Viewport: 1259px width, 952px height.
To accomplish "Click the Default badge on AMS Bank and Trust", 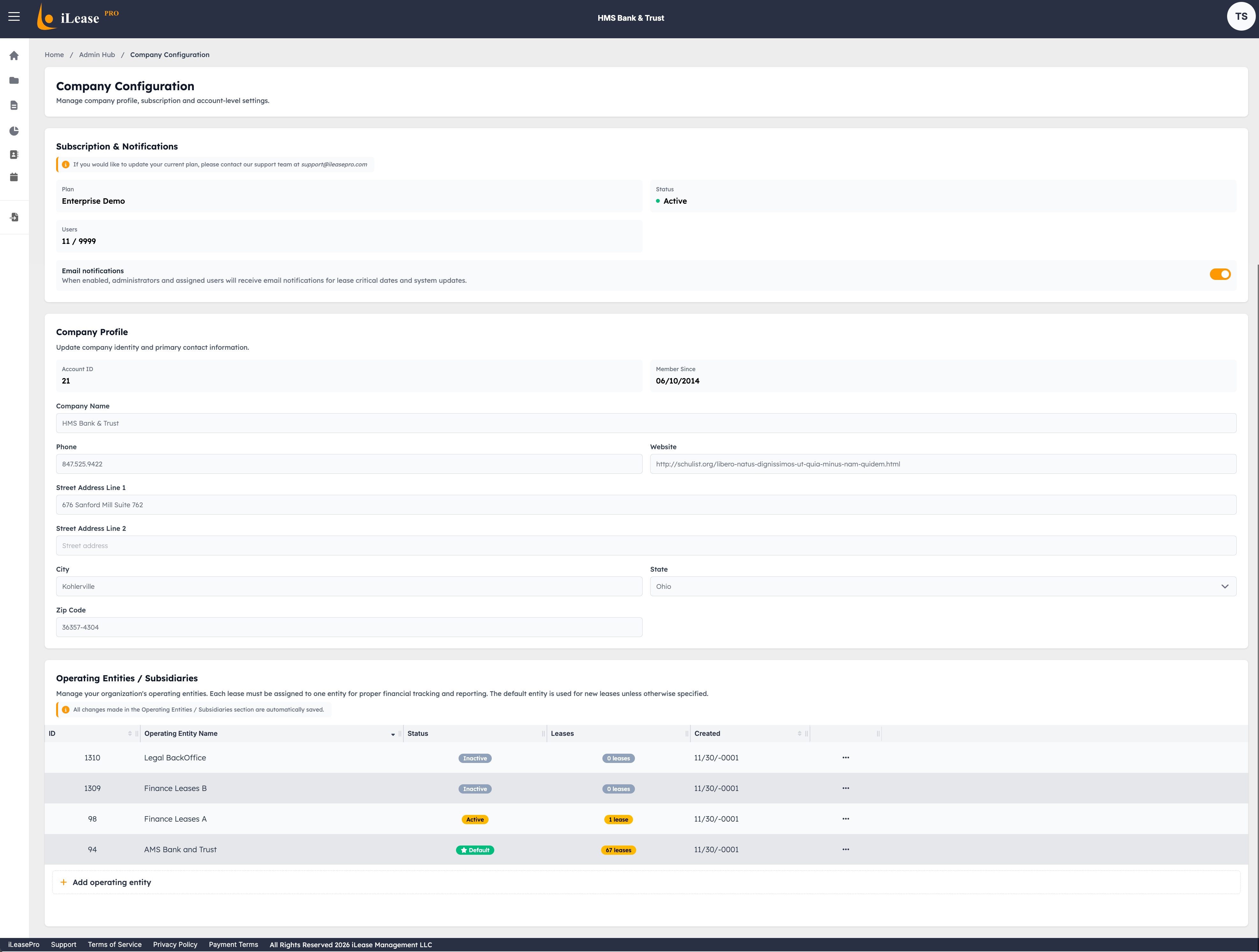I will pyautogui.click(x=475, y=850).
